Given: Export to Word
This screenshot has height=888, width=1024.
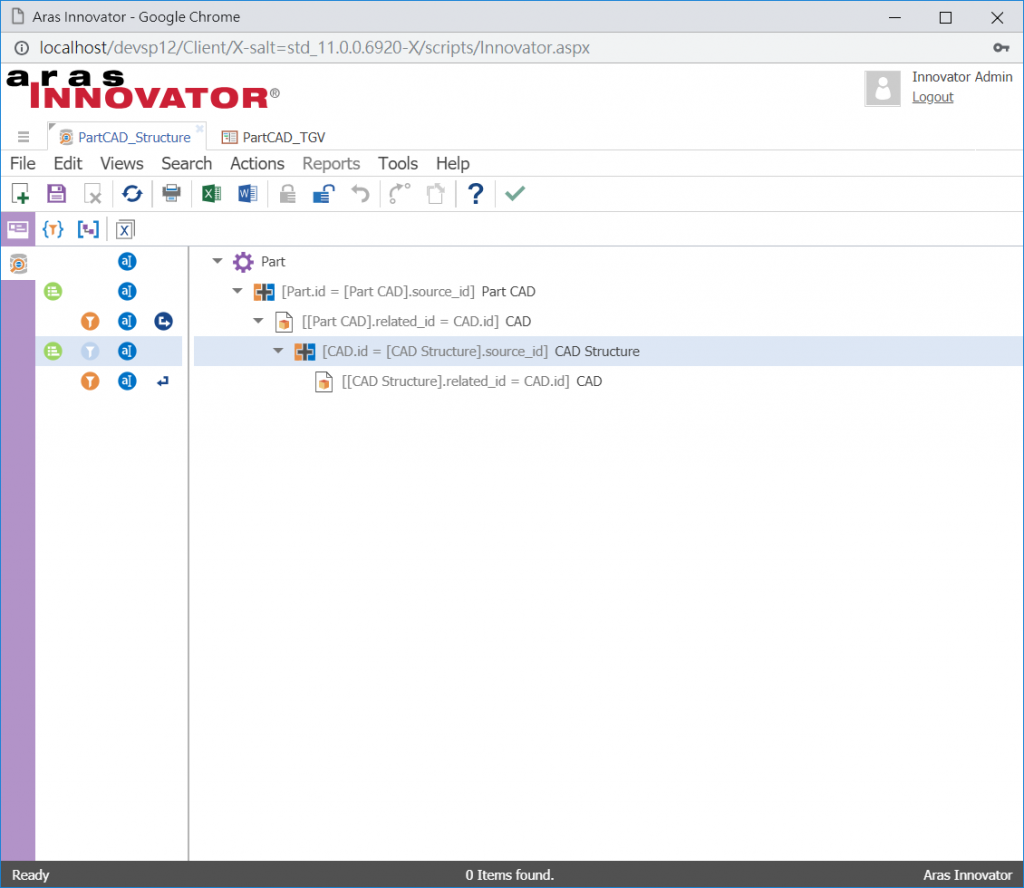Looking at the screenshot, I should [248, 193].
